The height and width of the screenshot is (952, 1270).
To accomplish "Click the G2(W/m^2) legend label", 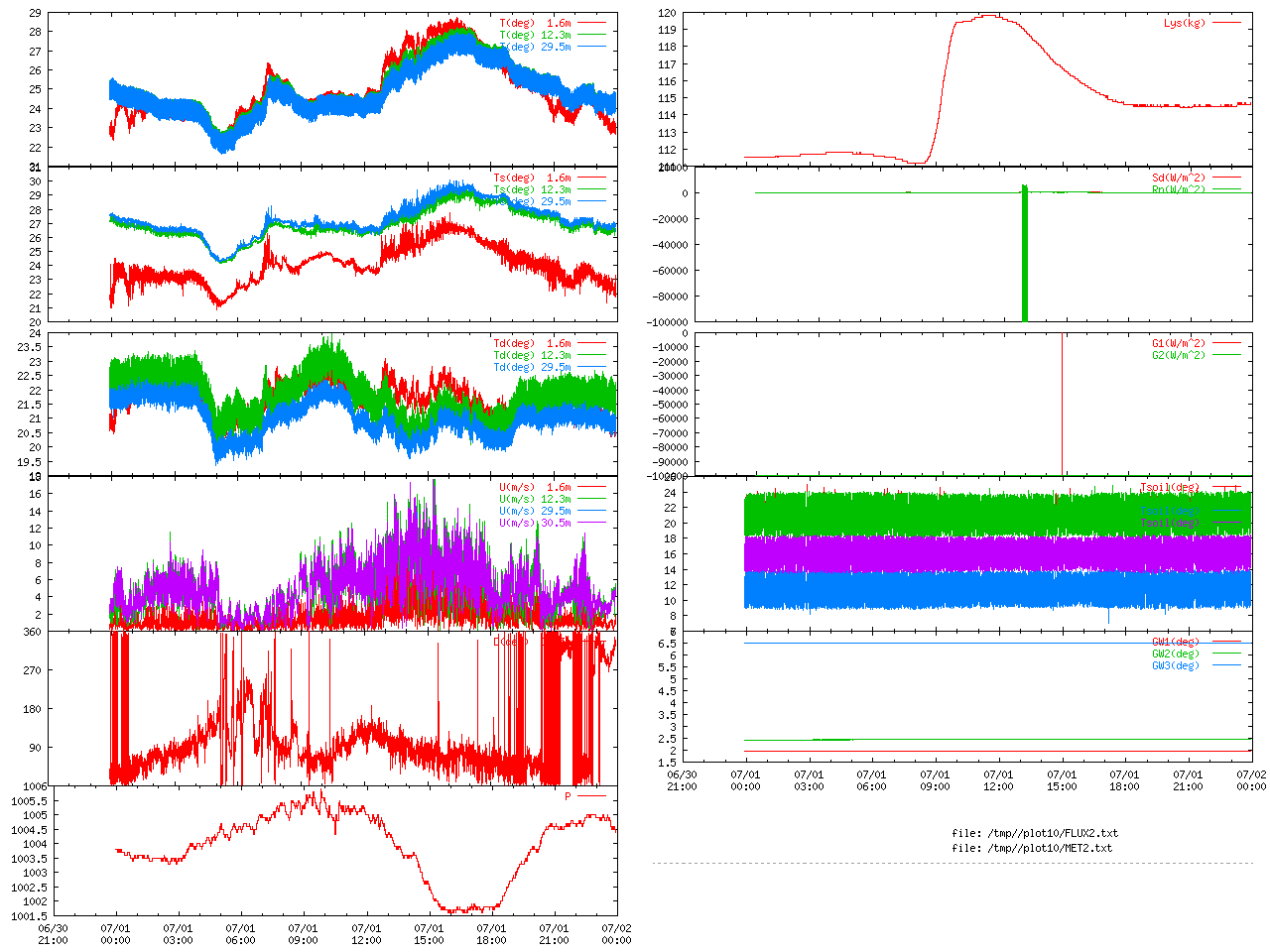I will point(1179,356).
